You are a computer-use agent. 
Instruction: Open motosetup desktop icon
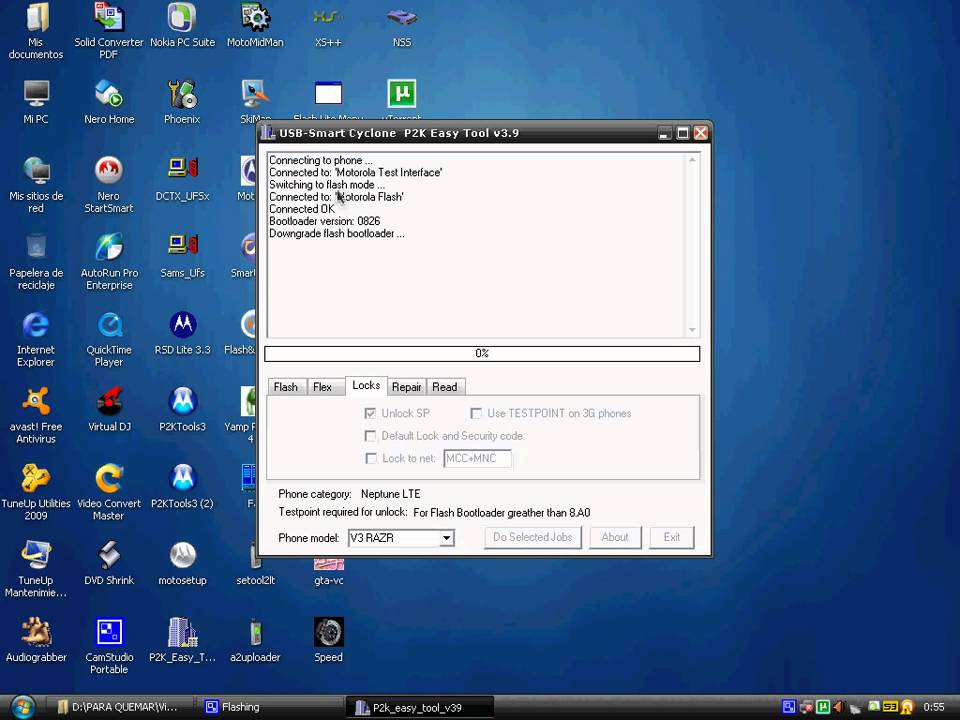pyautogui.click(x=182, y=563)
